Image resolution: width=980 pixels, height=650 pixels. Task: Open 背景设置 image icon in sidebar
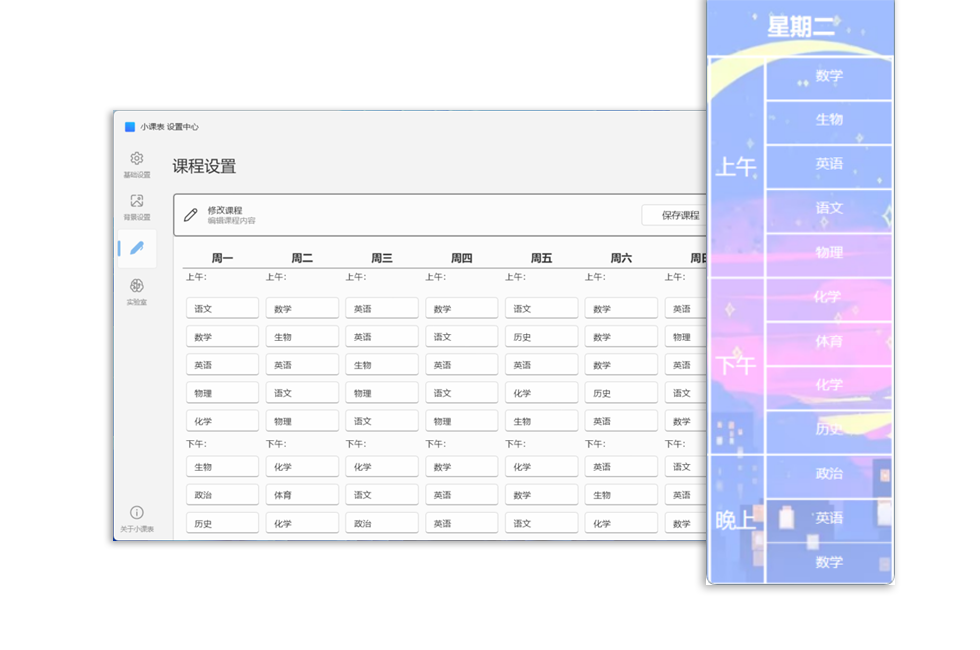(x=137, y=202)
